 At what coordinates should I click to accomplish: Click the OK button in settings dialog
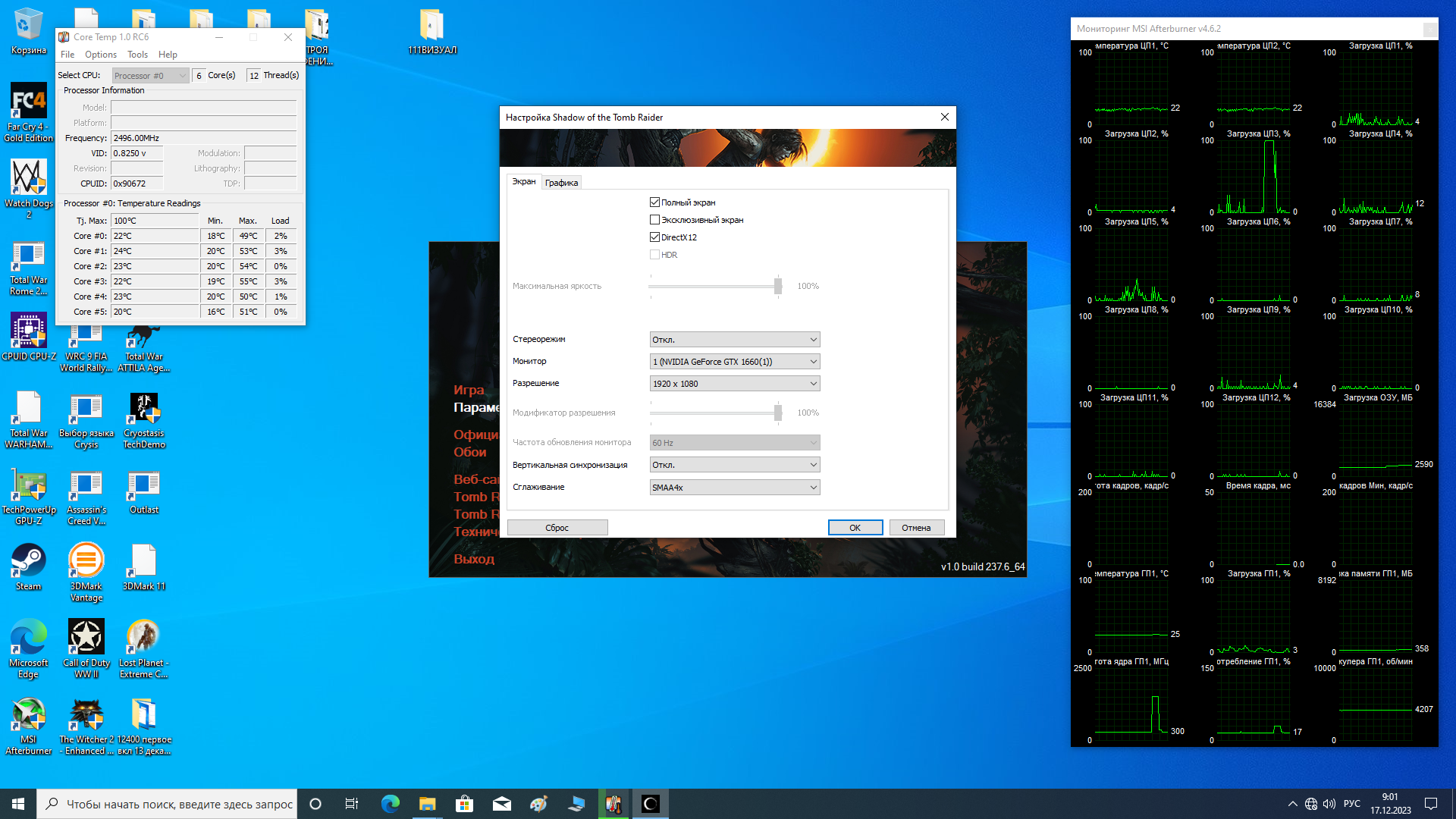(x=855, y=528)
